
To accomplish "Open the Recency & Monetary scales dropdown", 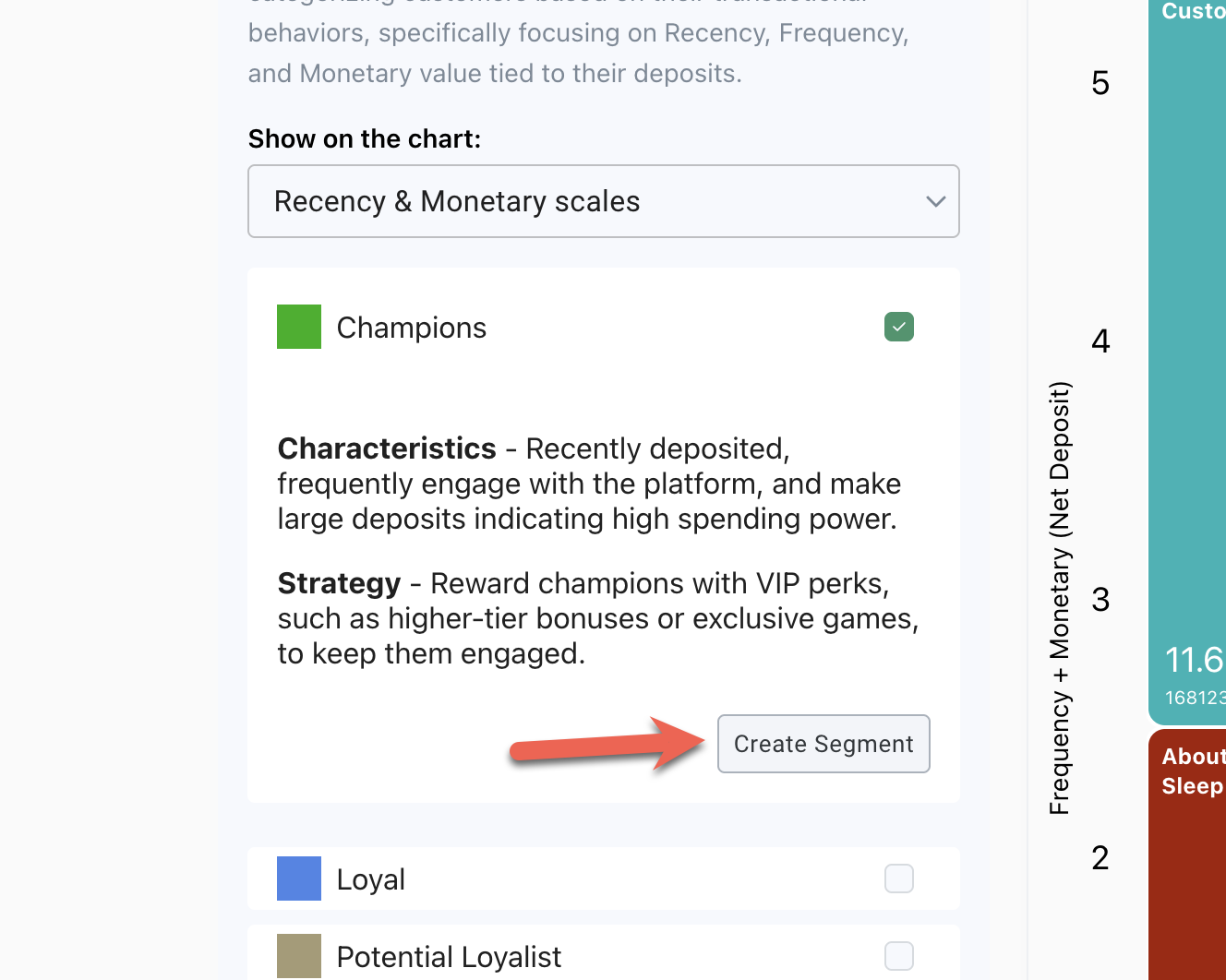I will (x=603, y=201).
